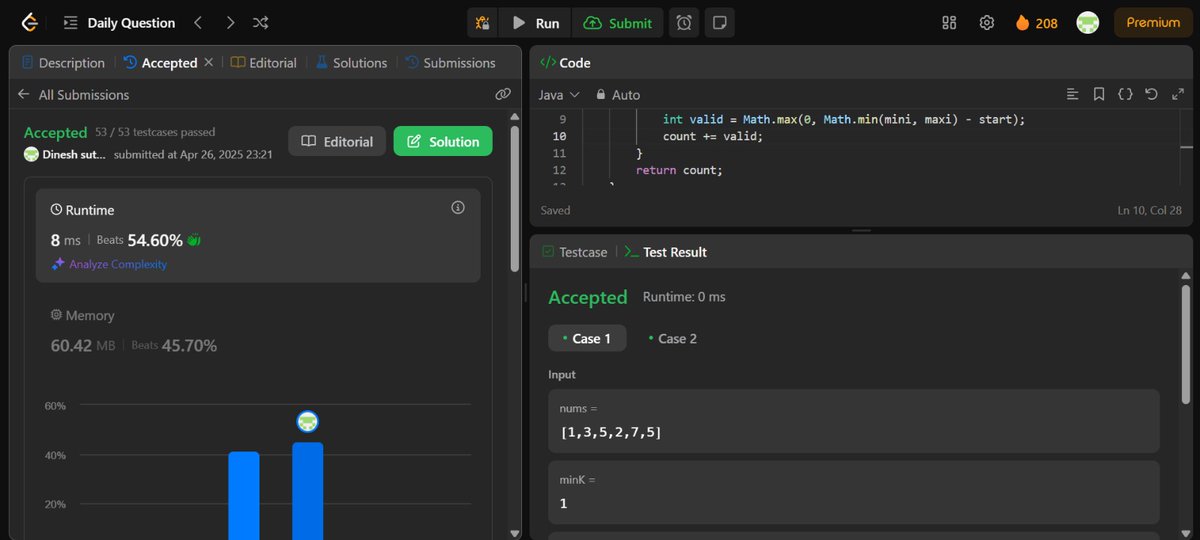Reset code with the undo arrow icon
The height and width of the screenshot is (540, 1200).
1151,94
